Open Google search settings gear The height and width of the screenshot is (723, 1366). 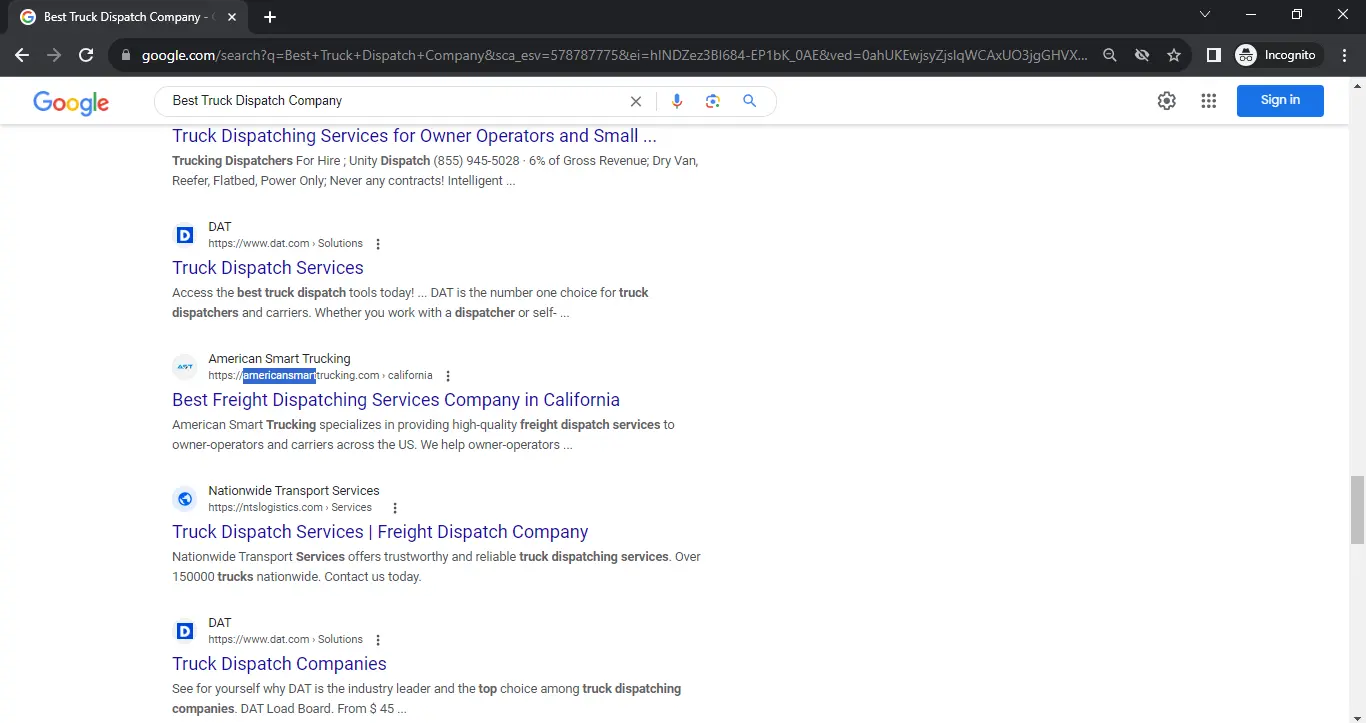point(1166,100)
